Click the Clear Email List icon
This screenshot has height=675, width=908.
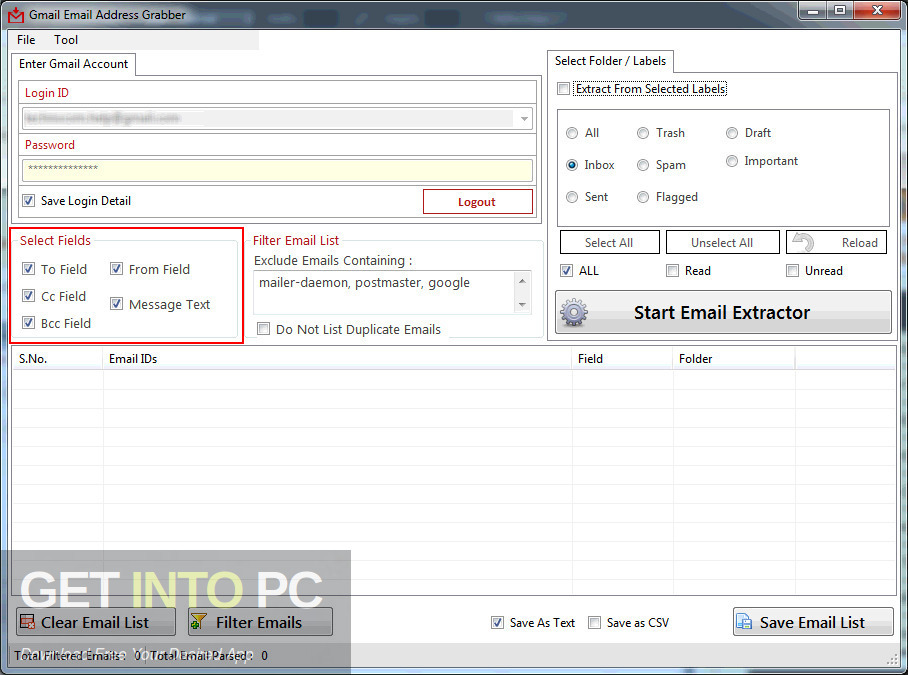click(x=27, y=622)
